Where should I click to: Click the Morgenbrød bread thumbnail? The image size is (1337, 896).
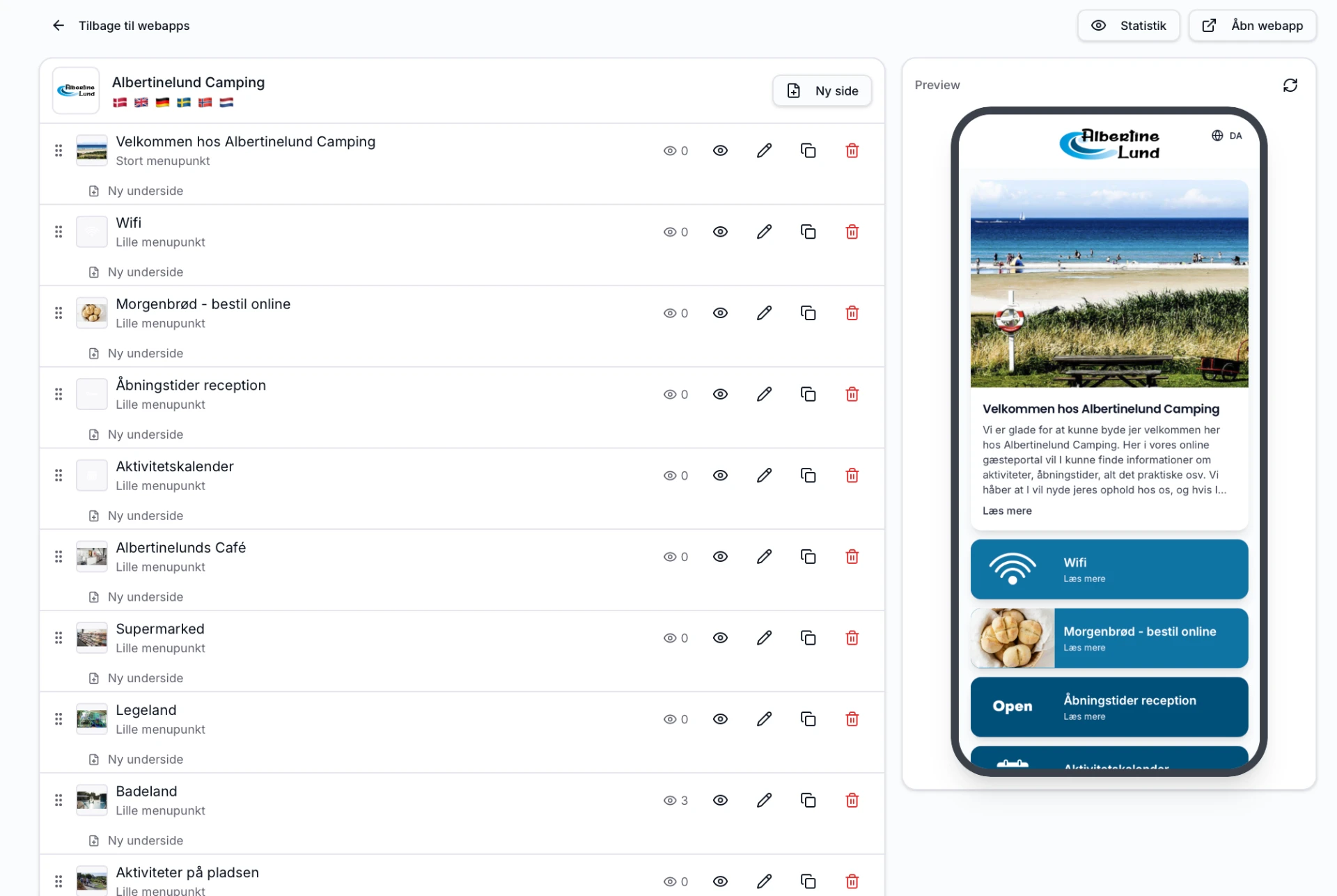(x=92, y=313)
